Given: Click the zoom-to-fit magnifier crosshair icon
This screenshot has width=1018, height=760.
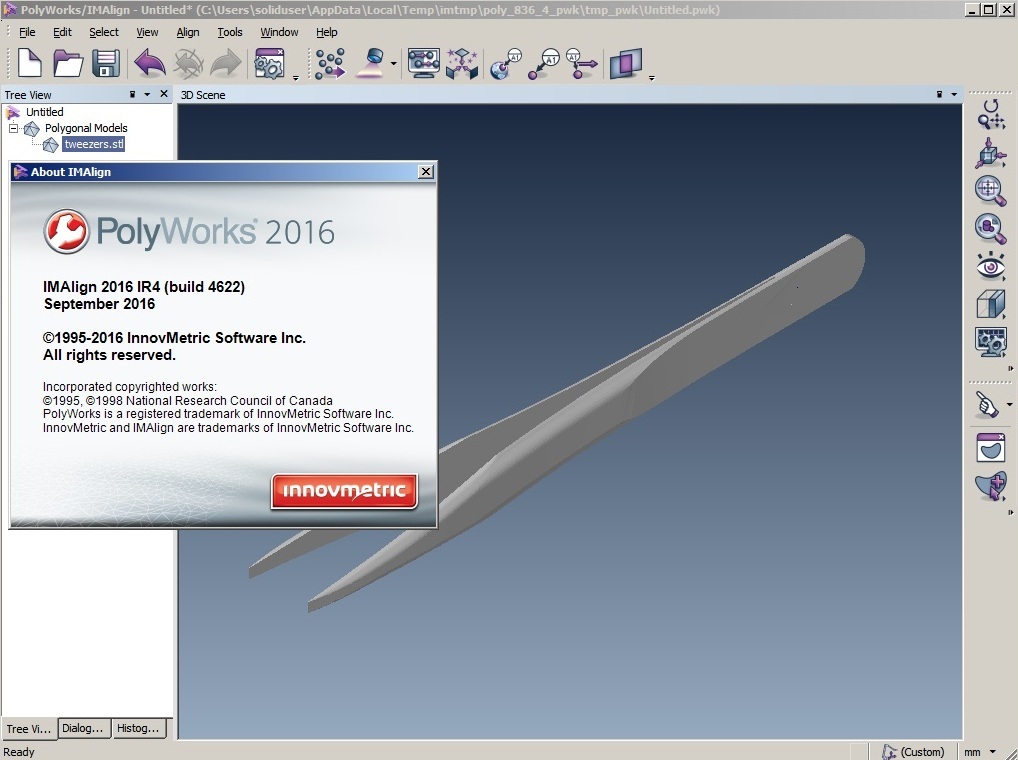Looking at the screenshot, I should 991,190.
